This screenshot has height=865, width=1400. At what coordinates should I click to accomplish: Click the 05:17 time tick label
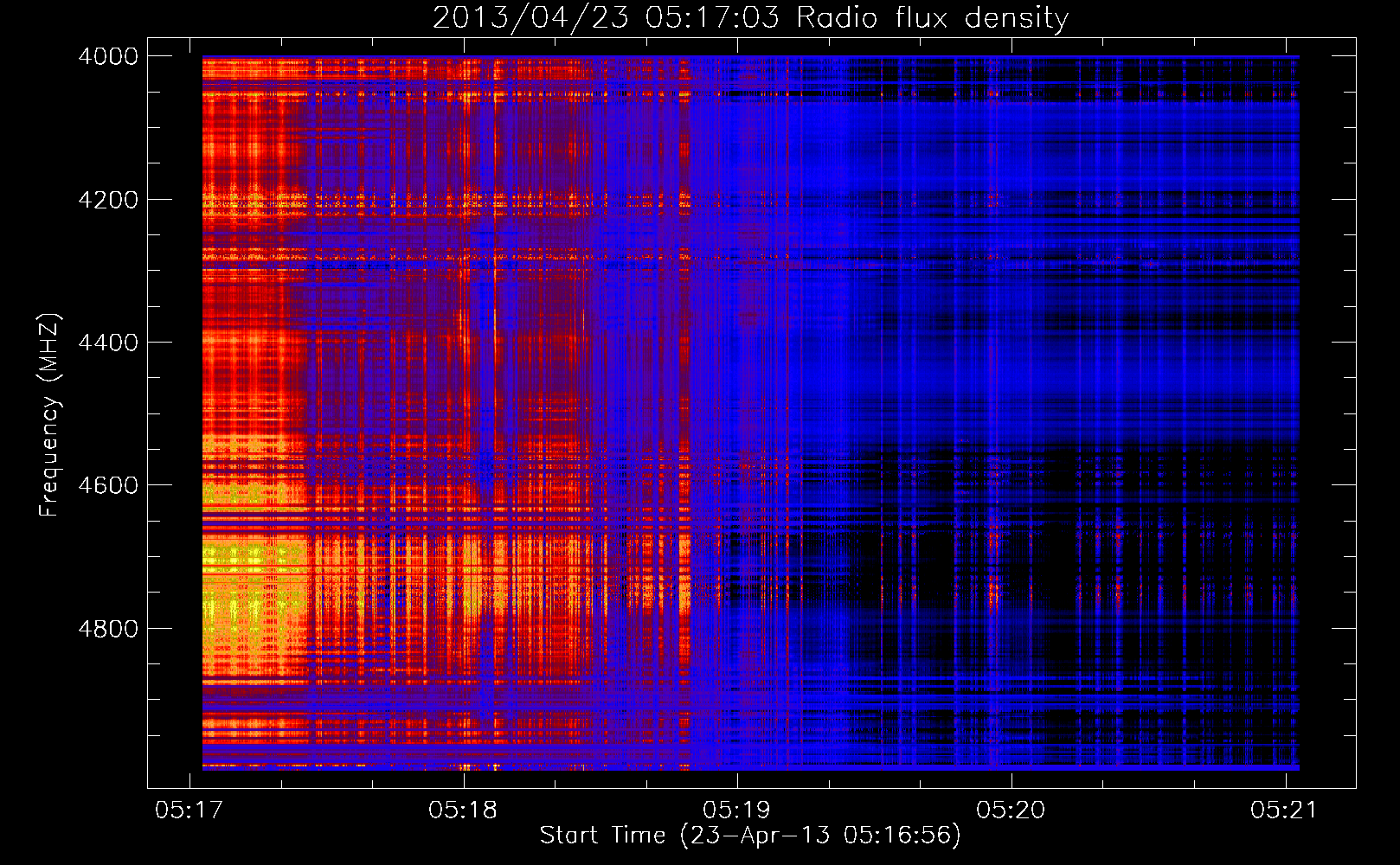tap(189, 810)
